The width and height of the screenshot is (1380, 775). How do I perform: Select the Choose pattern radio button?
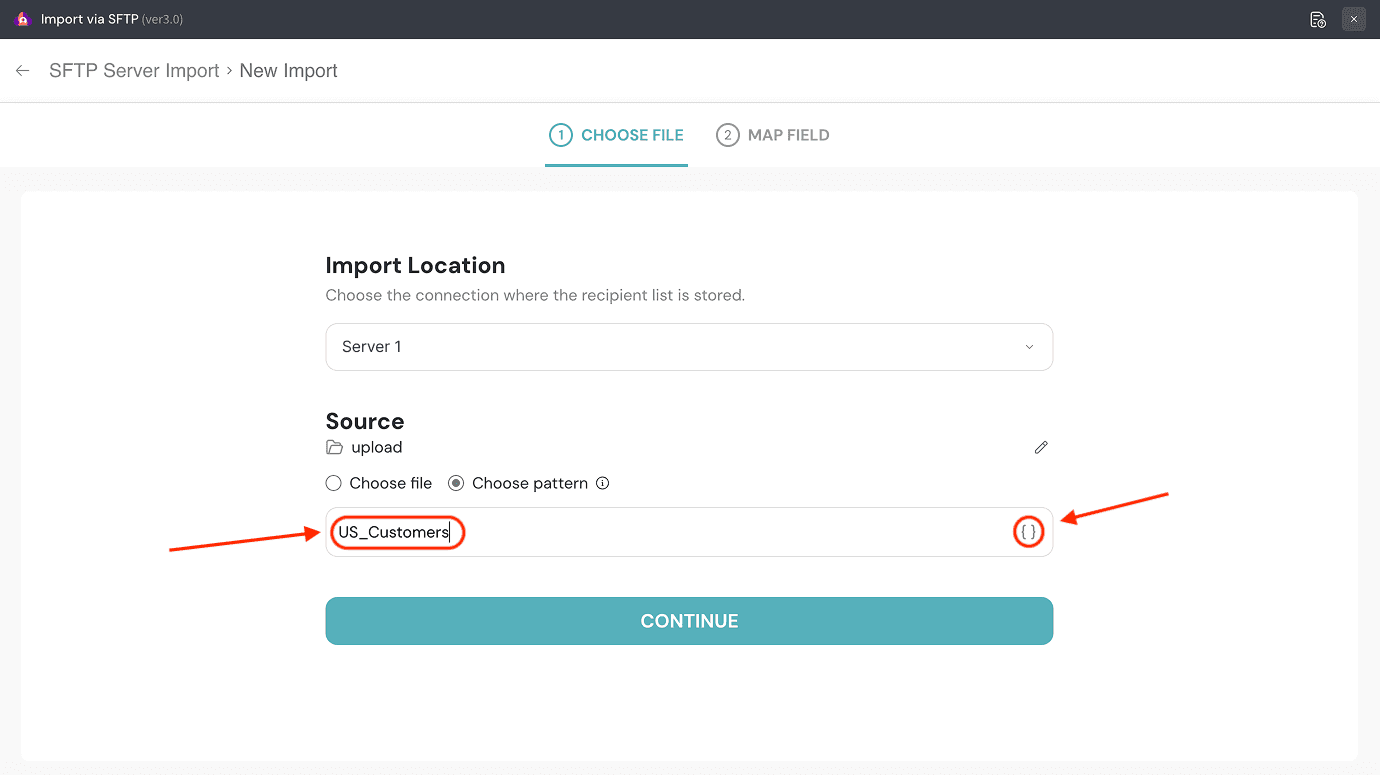(456, 483)
